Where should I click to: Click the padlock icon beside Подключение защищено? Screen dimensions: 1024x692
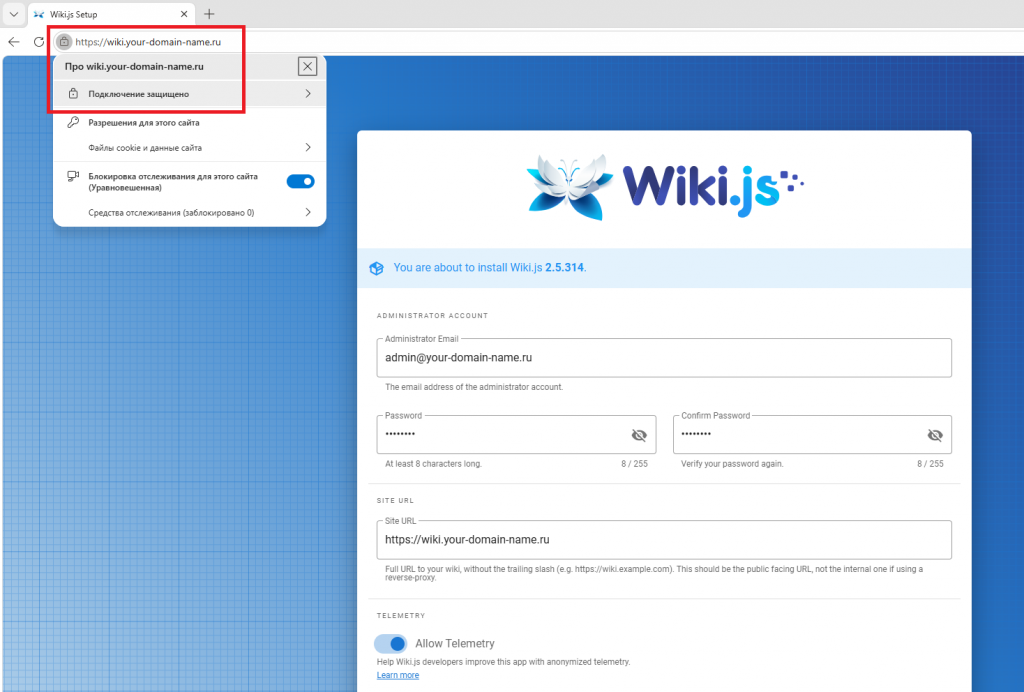pyautogui.click(x=73, y=94)
